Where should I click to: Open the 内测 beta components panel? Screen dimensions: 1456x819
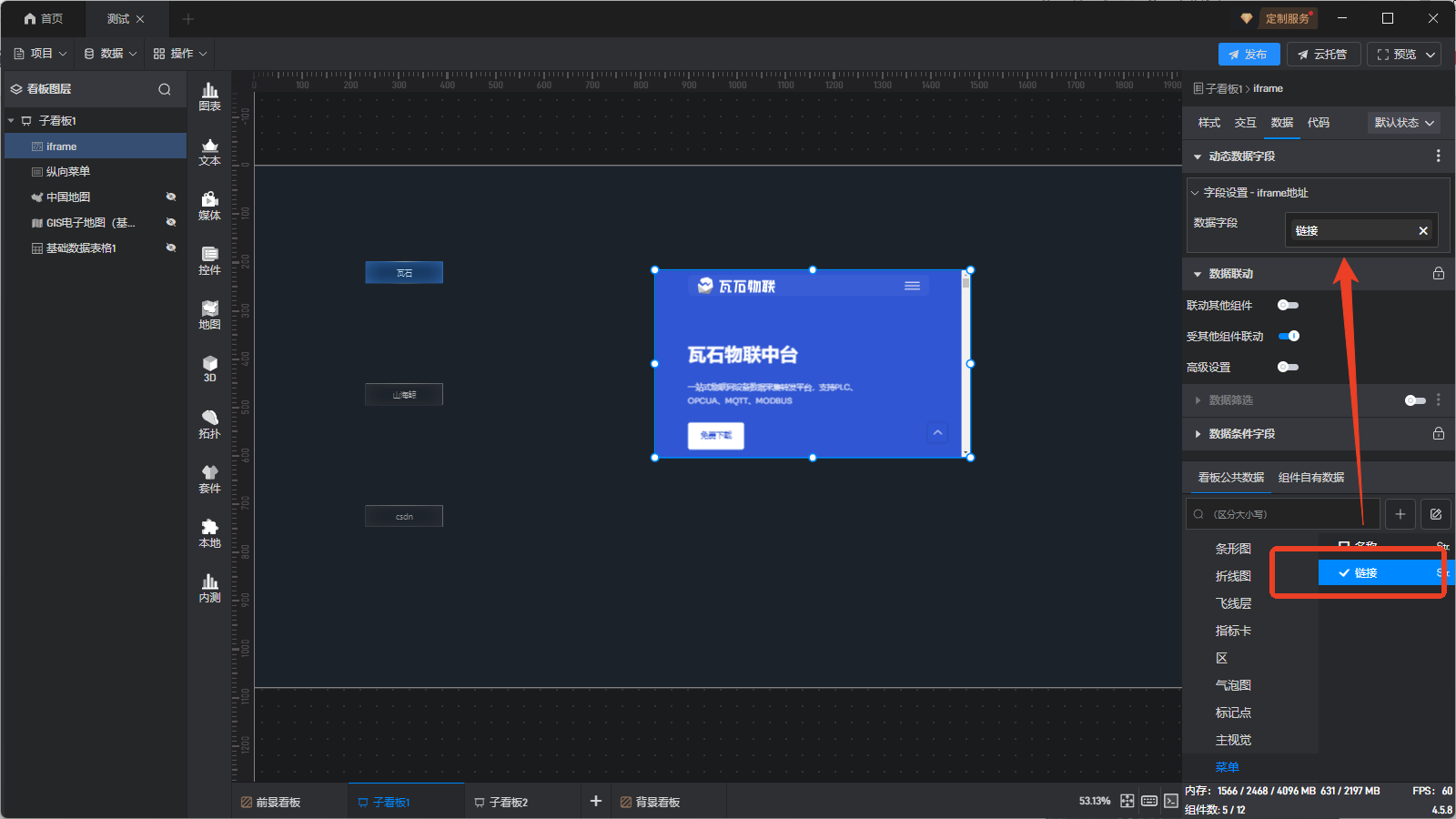209,588
